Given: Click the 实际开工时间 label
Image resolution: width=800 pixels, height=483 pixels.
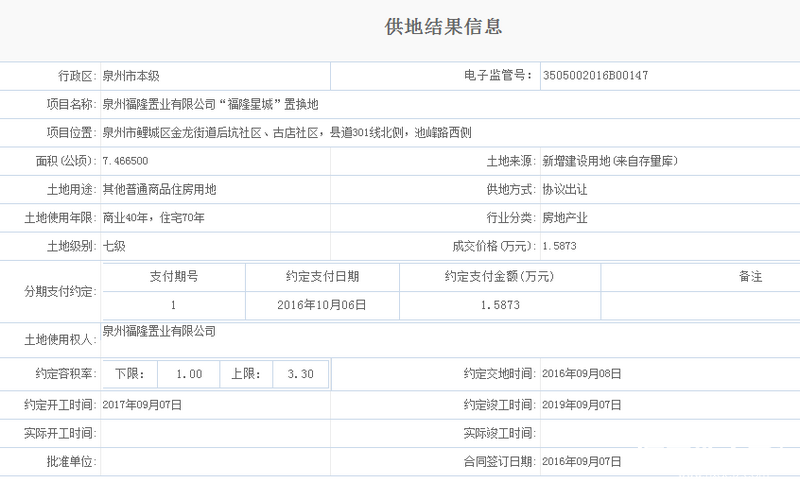Looking at the screenshot, I should coord(60,434).
